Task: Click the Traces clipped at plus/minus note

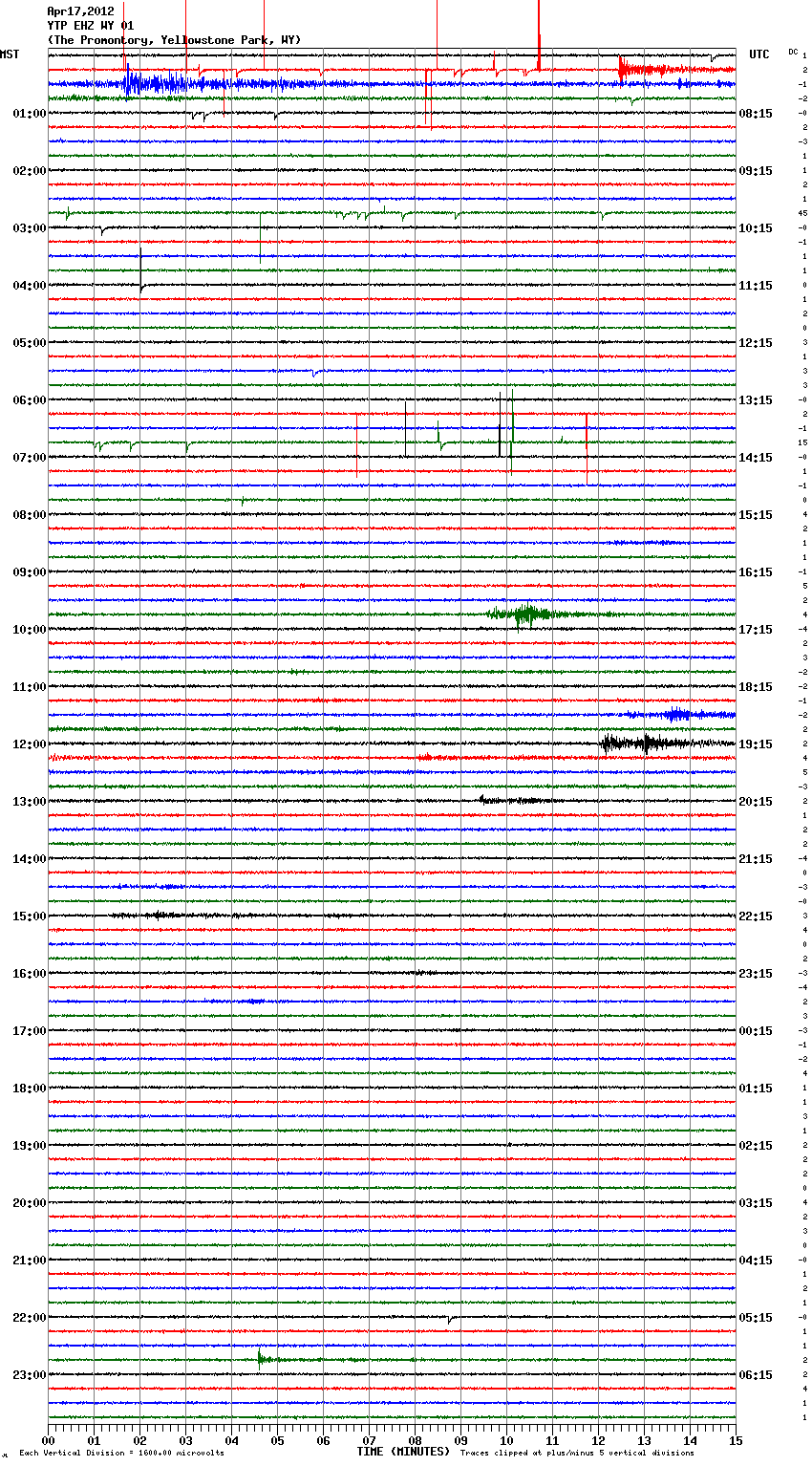Action: (x=577, y=1454)
